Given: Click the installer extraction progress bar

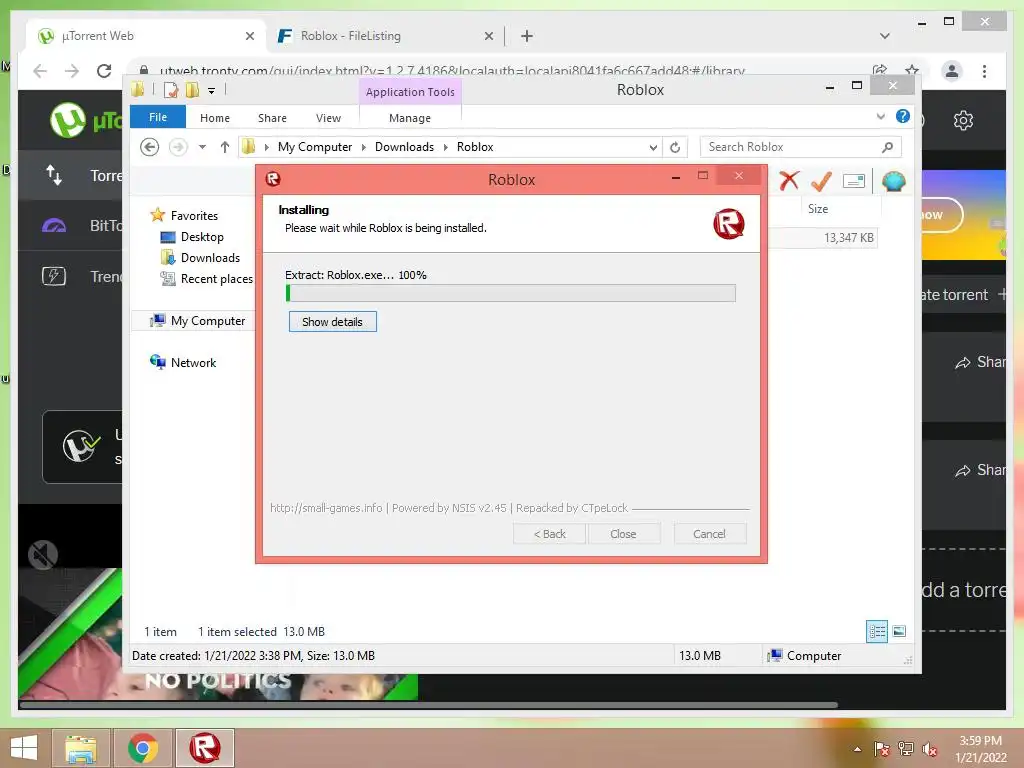Looking at the screenshot, I should click(510, 293).
